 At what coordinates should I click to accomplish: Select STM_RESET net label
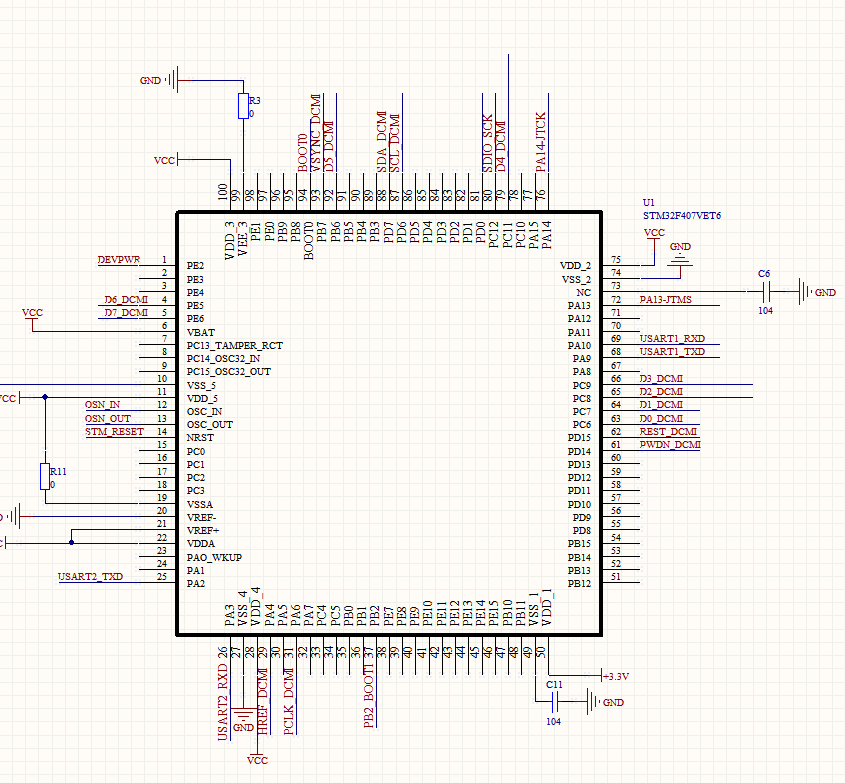(x=114, y=432)
